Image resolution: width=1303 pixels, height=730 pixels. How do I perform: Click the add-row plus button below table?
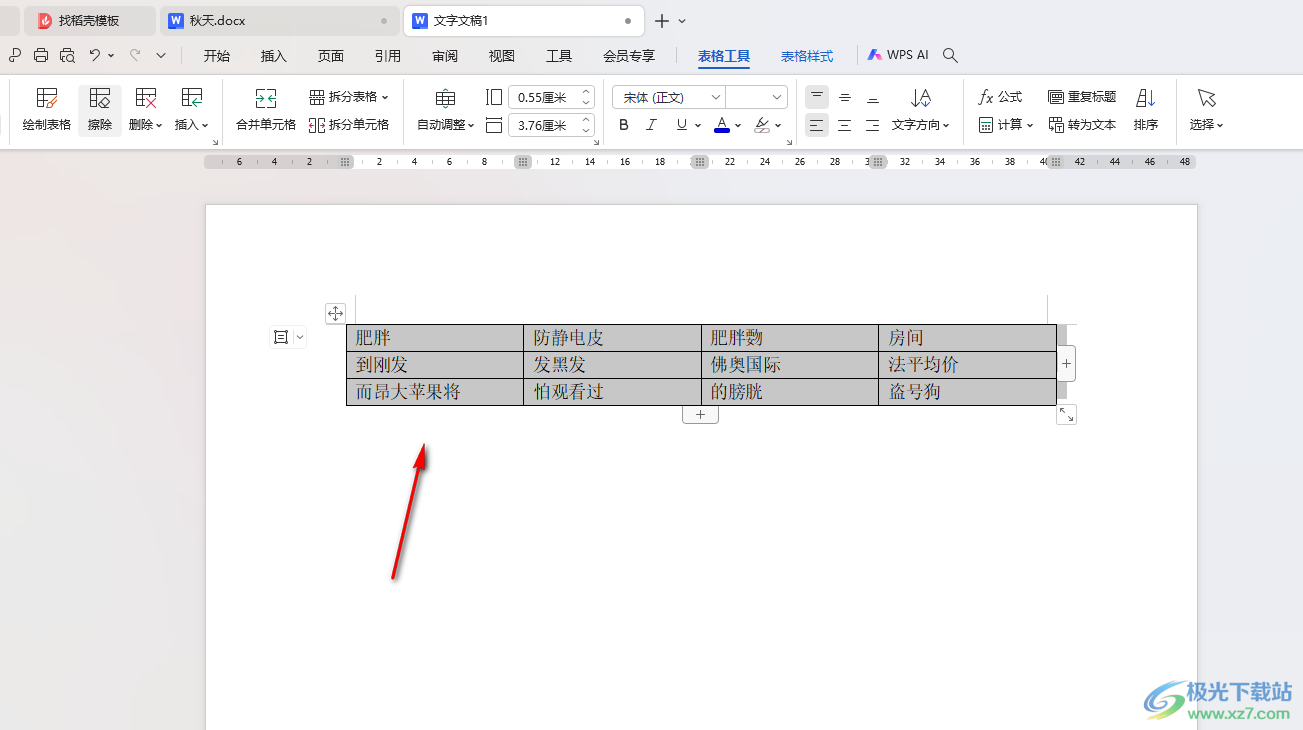coord(700,415)
